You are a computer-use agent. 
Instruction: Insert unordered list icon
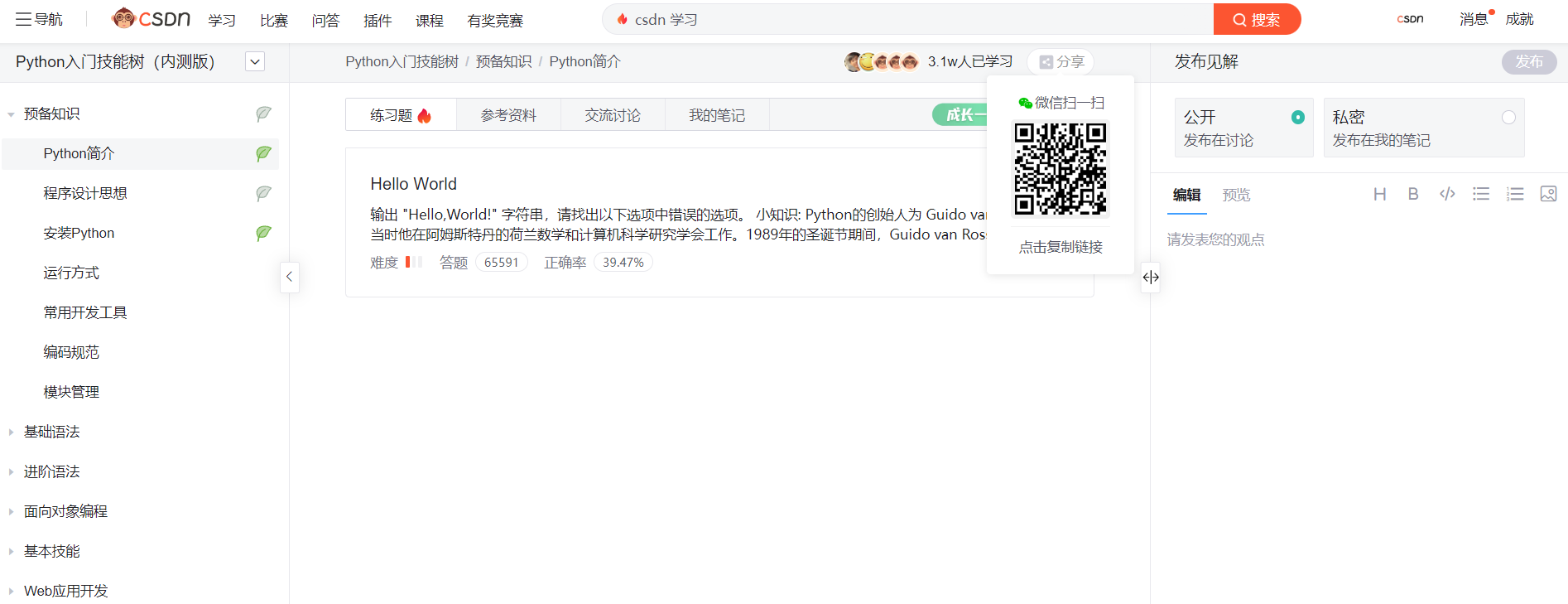1481,194
